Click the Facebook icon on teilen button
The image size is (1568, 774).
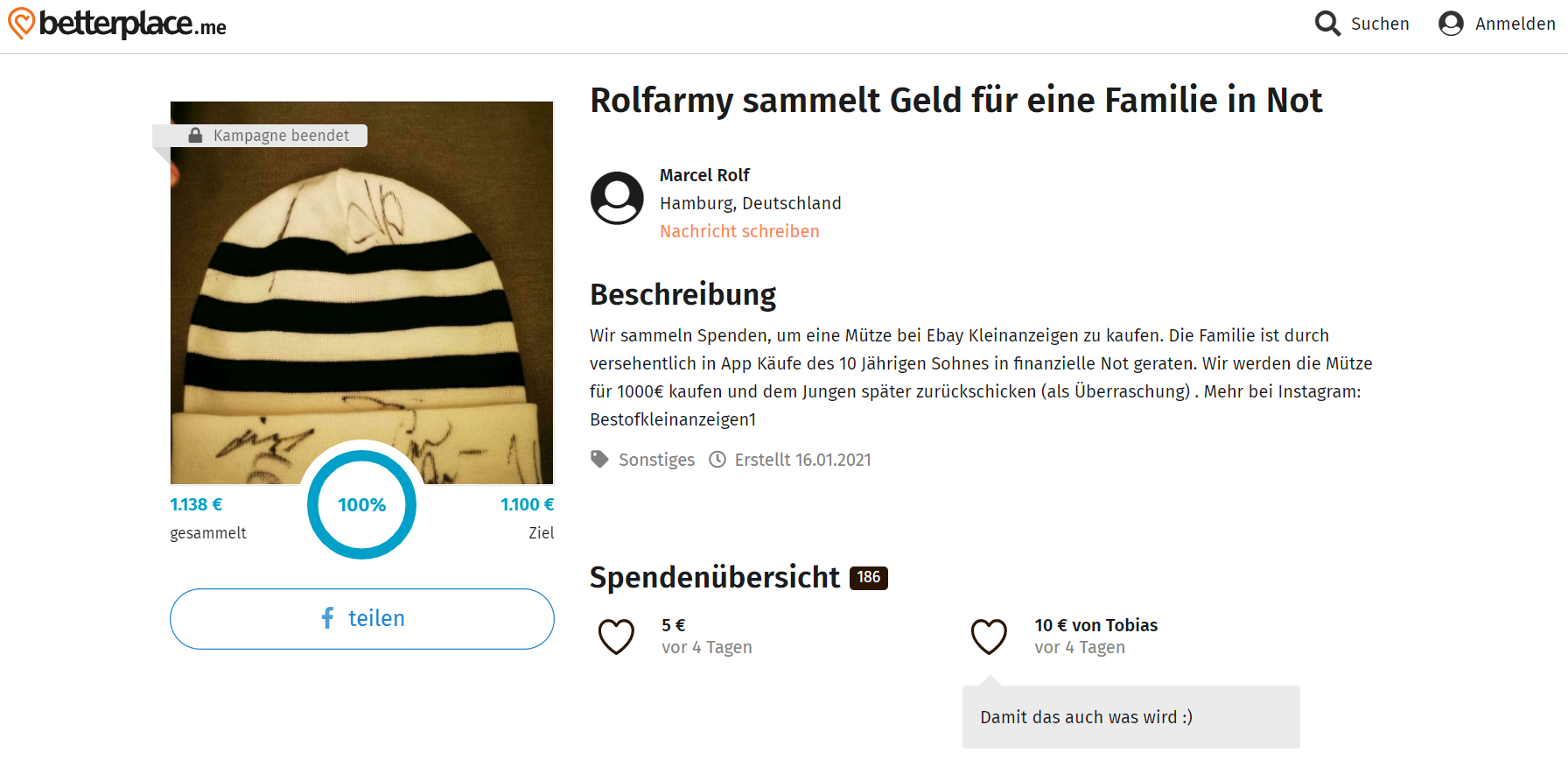(327, 618)
